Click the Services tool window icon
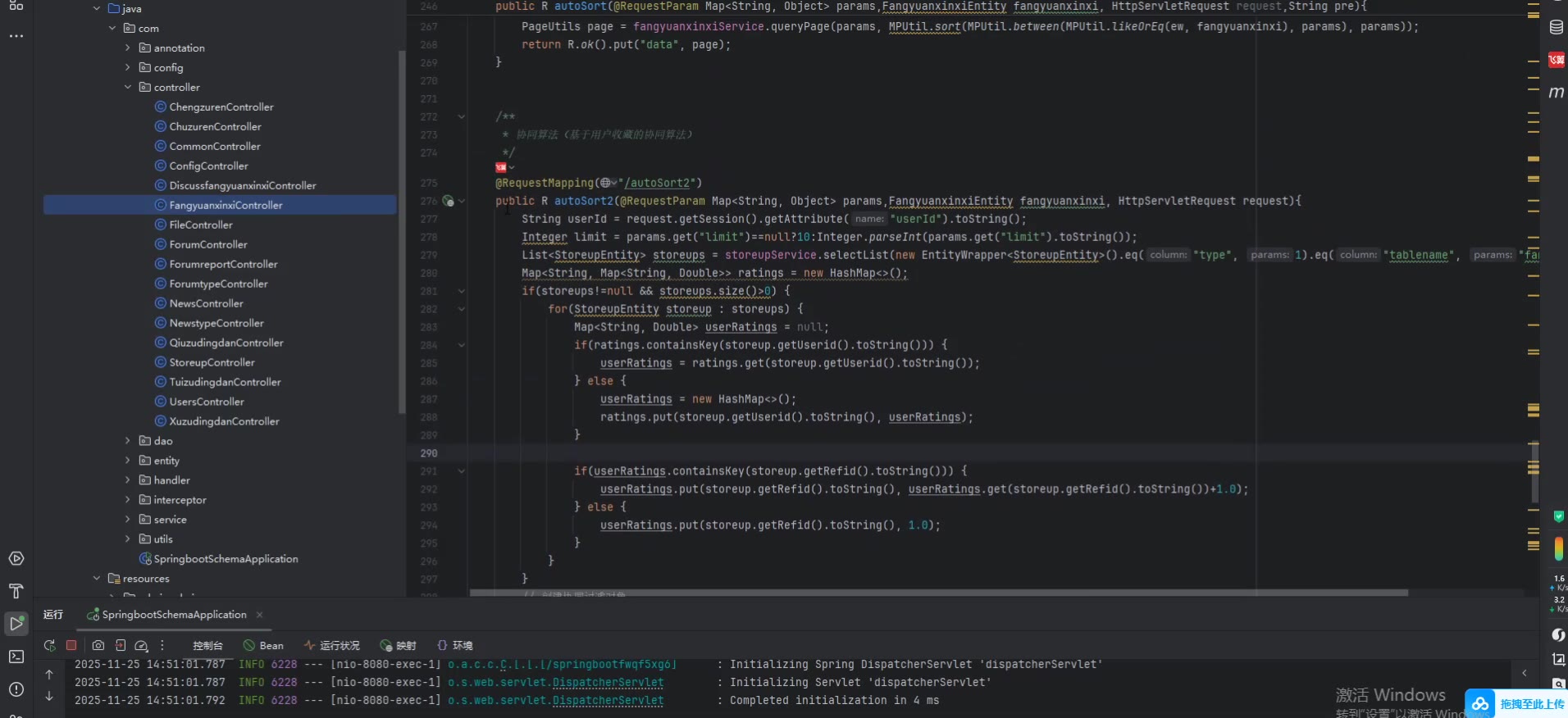This screenshot has width=1568, height=718. 16,559
